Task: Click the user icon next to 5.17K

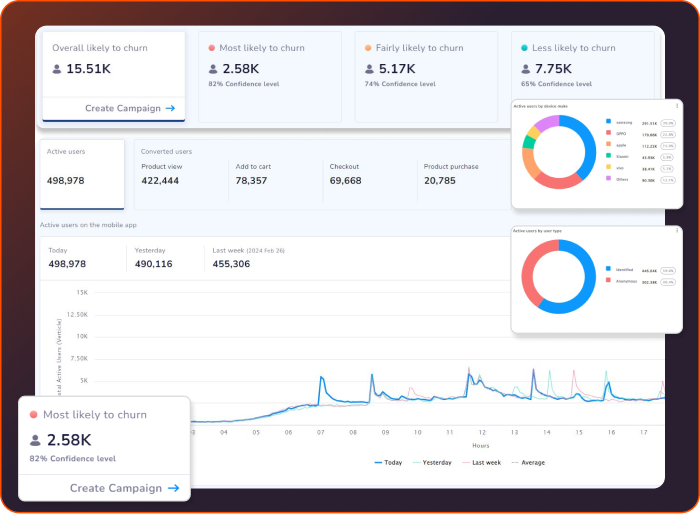Action: tap(370, 69)
